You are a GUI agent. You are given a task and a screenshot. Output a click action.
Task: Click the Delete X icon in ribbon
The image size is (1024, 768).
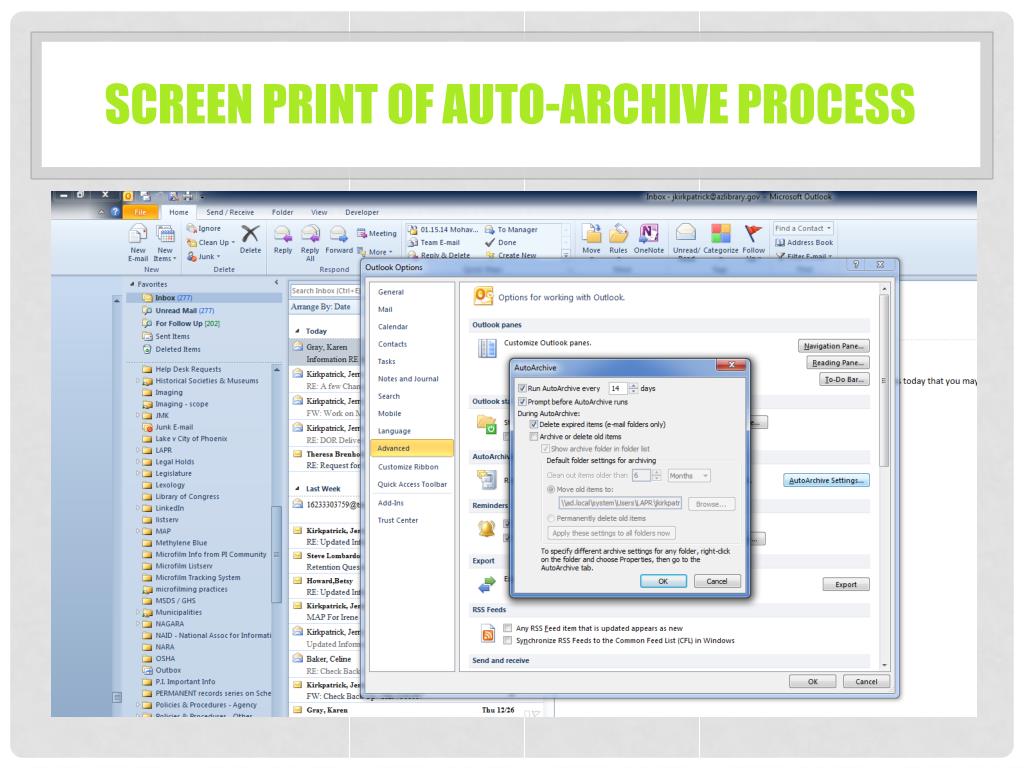[x=250, y=234]
